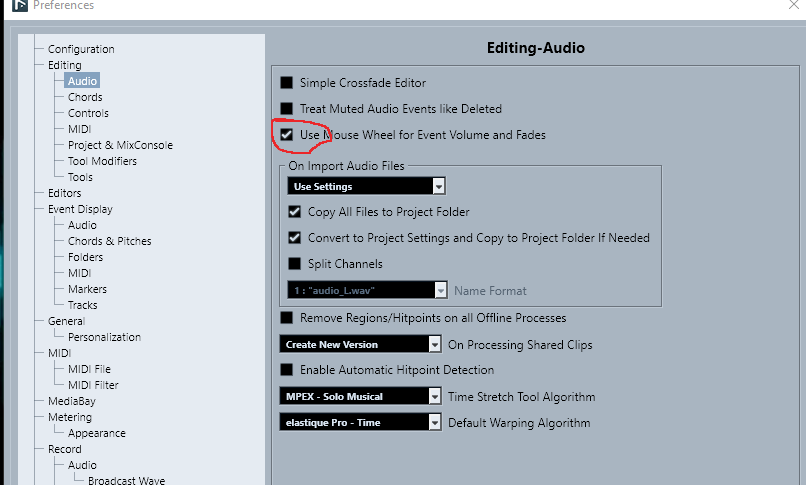Open the audio_L.wav Name Format dropdown
Screen dimensions: 806x485
coord(440,290)
